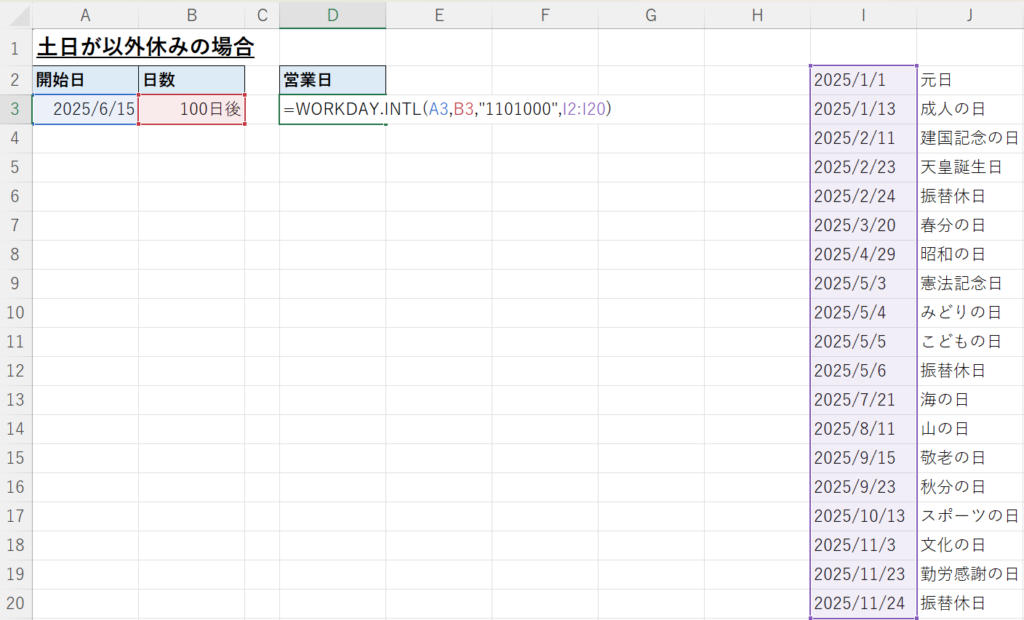
Task: Select the holiday name みどりの日
Action: pos(961,312)
